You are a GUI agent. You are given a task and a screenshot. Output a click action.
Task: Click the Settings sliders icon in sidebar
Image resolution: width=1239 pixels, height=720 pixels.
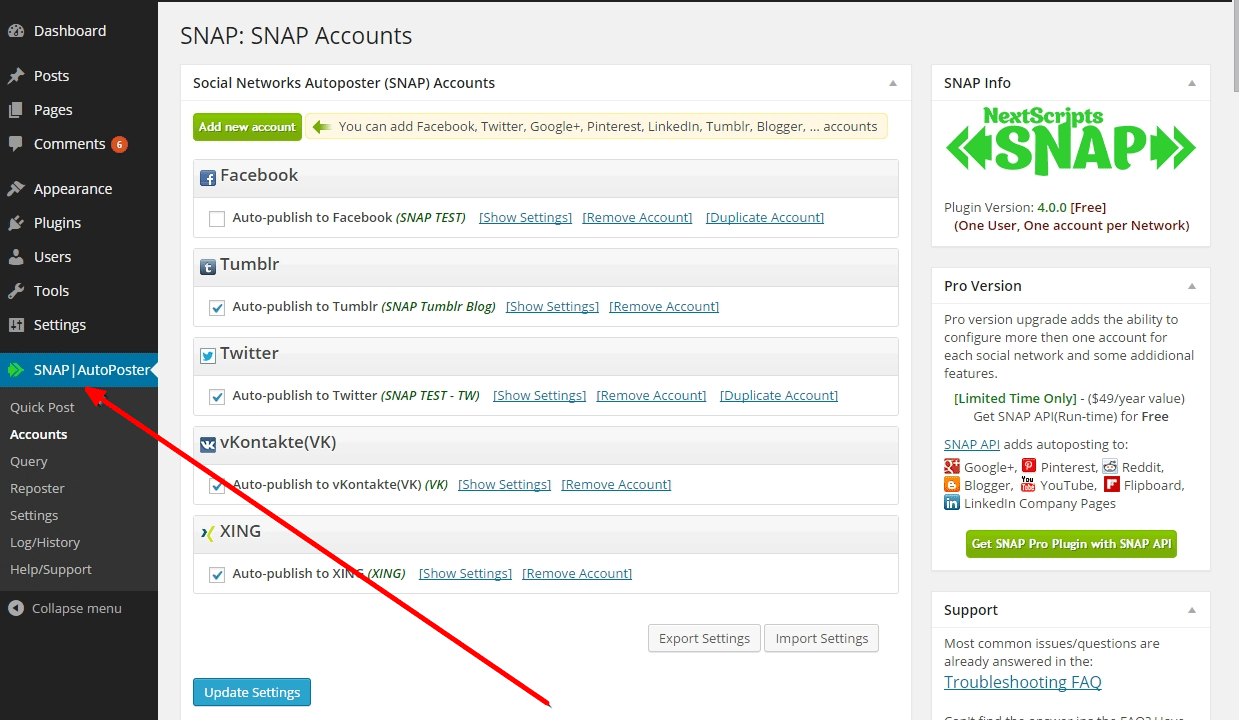[x=16, y=325]
